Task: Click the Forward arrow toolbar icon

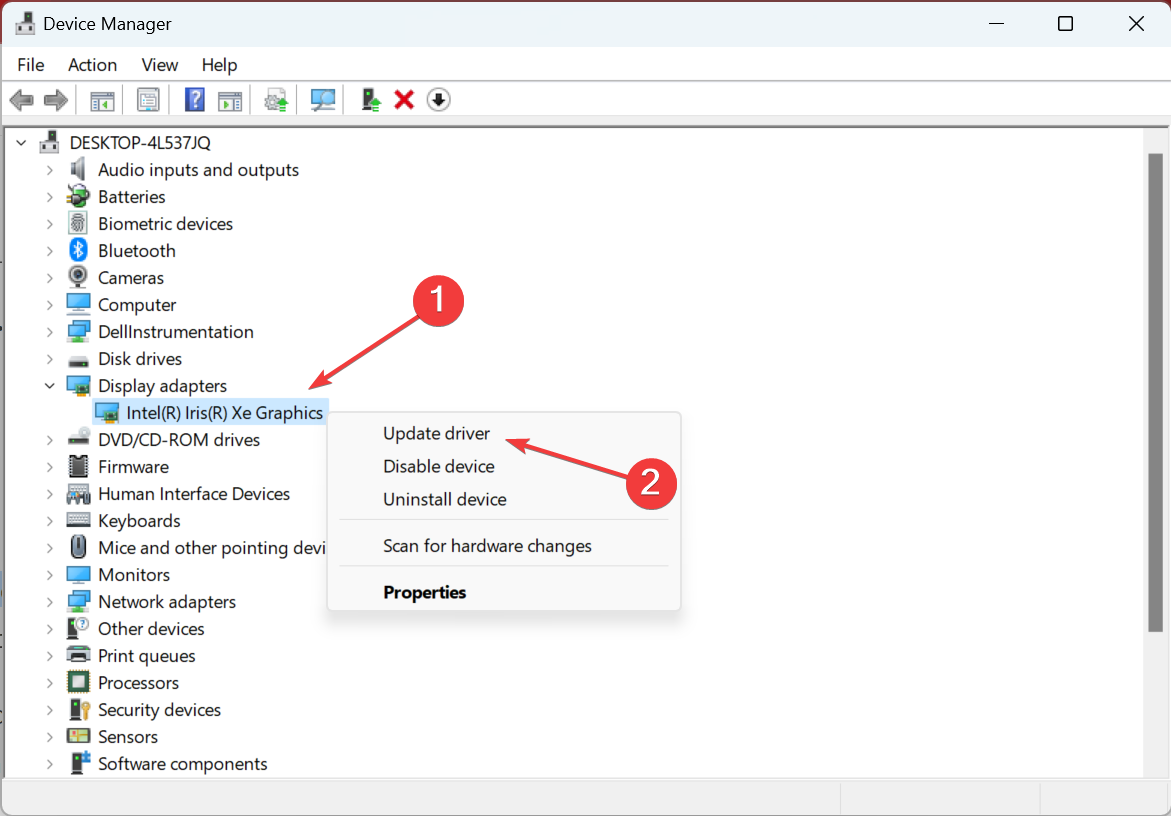Action: [56, 100]
